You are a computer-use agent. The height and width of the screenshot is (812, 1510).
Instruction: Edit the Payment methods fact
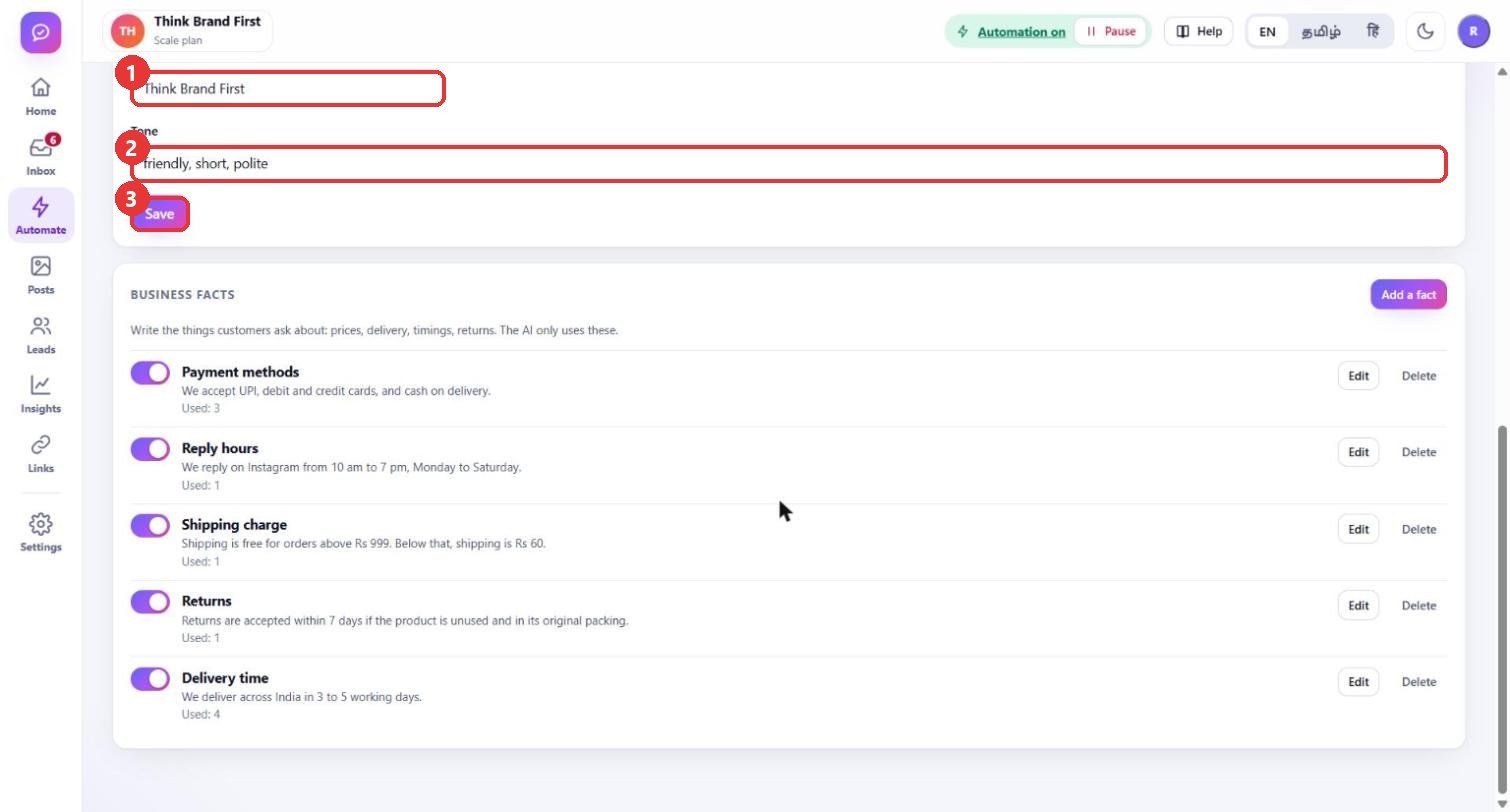(1358, 376)
